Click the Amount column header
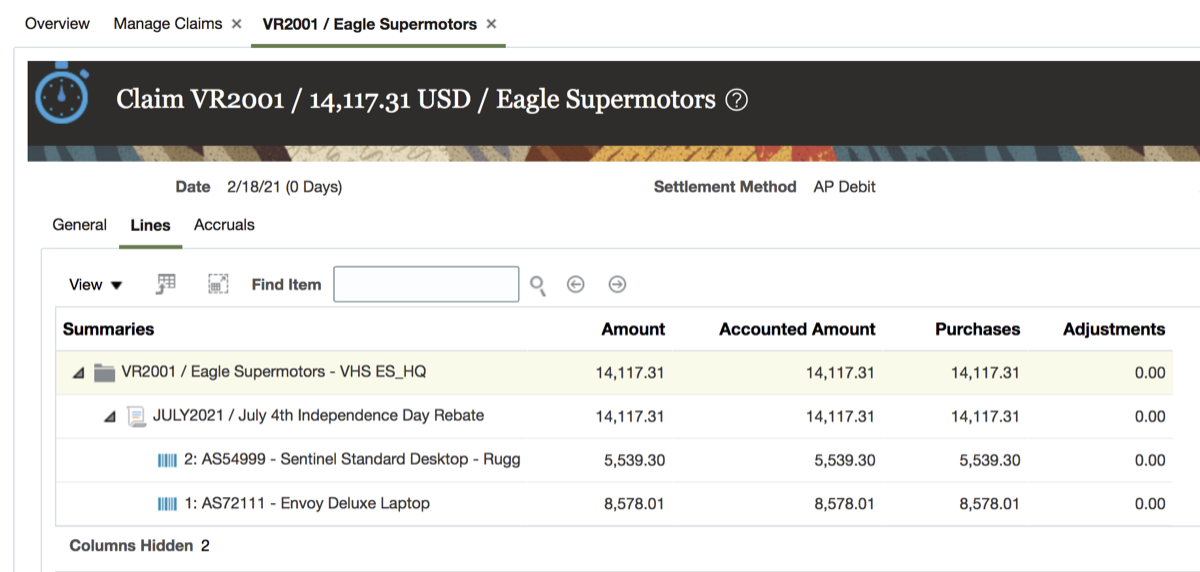The image size is (1200, 572). coord(633,329)
